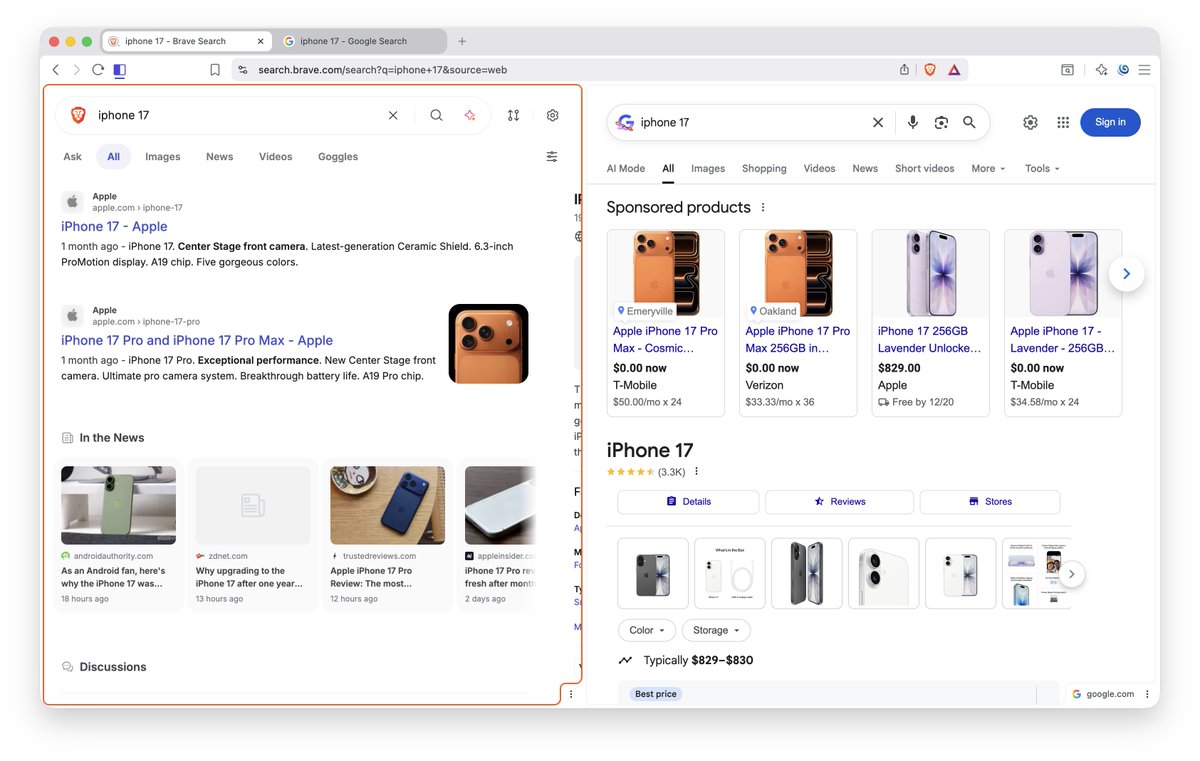Open Sponsored products info three dots
This screenshot has width=1200, height=761.
pos(763,207)
